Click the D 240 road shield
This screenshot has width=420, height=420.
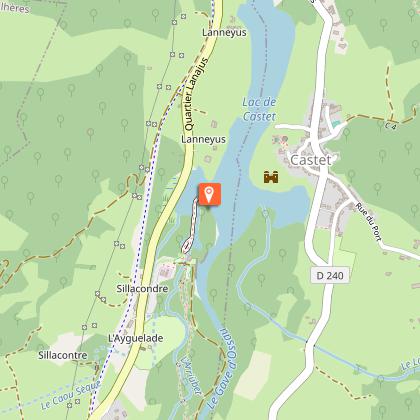coord(330,275)
